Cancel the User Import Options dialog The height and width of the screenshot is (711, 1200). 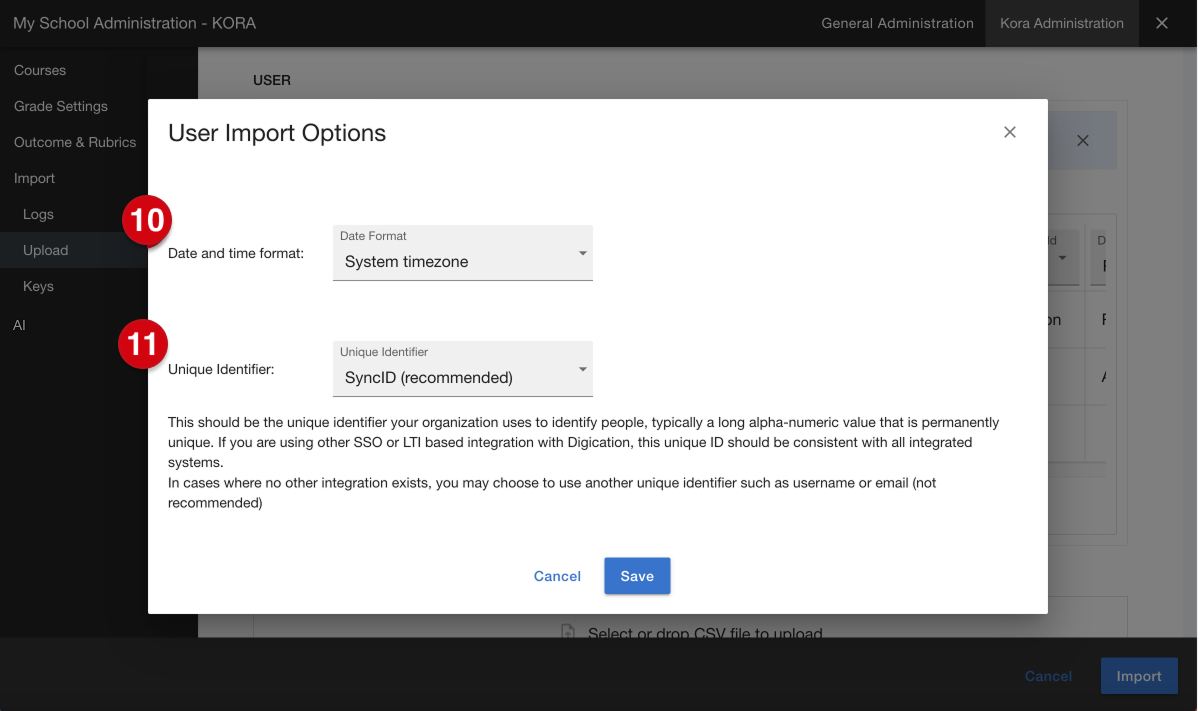(x=557, y=576)
